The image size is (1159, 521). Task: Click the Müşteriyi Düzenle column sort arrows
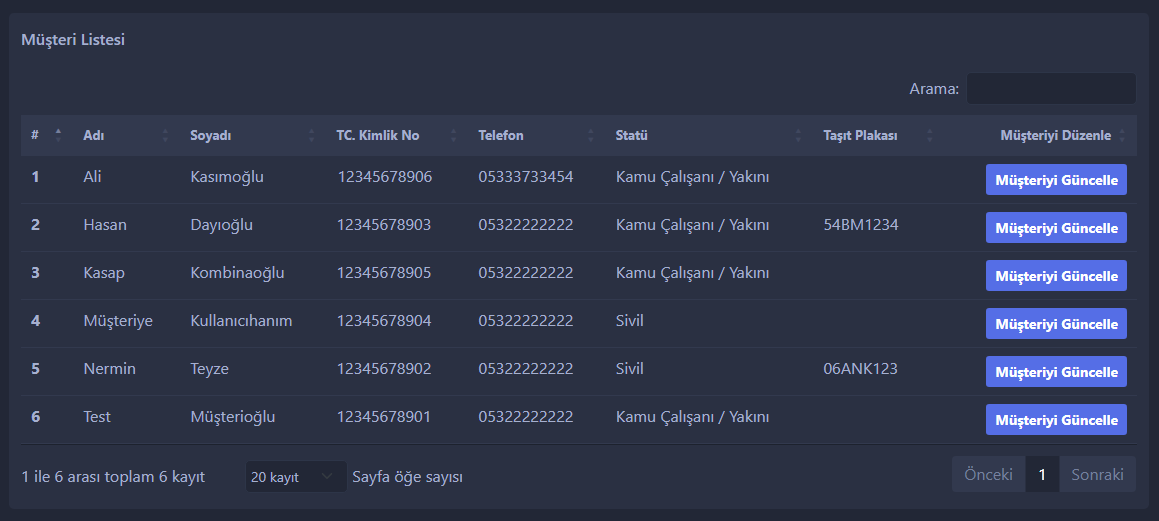(x=1122, y=135)
